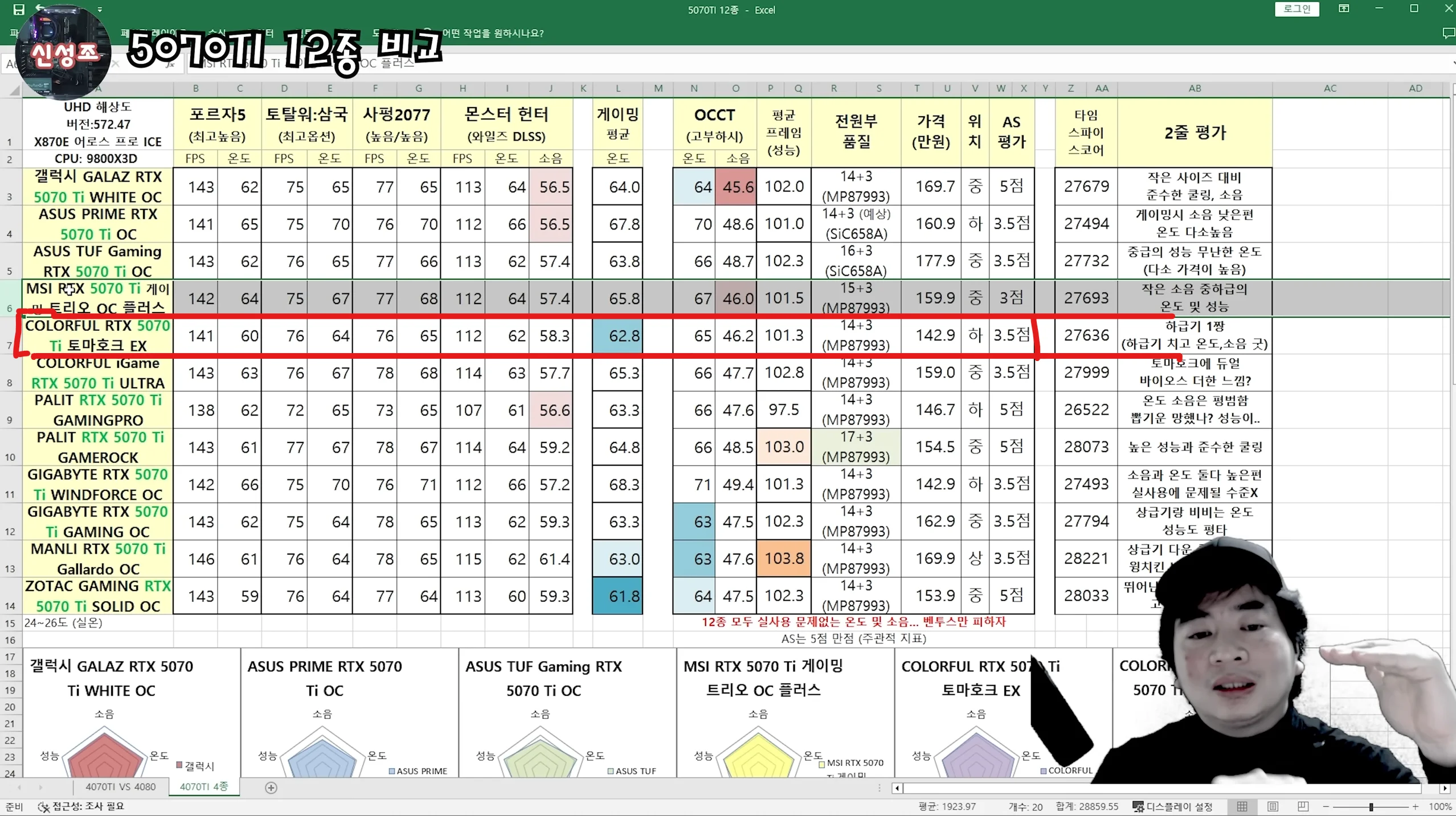This screenshot has width=1456, height=816.
Task: Click zoom out minus button
Action: [1326, 806]
